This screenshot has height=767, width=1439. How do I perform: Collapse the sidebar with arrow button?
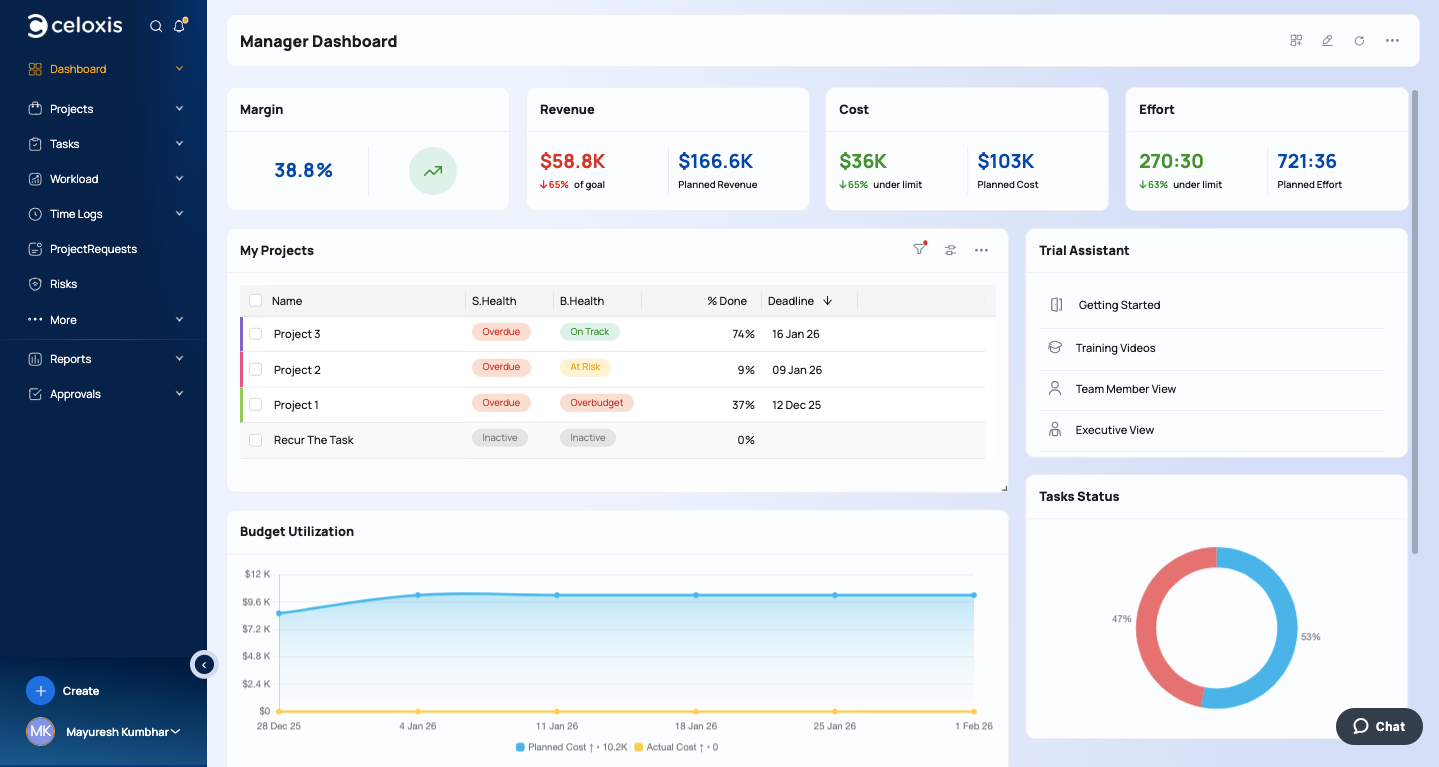click(x=204, y=664)
